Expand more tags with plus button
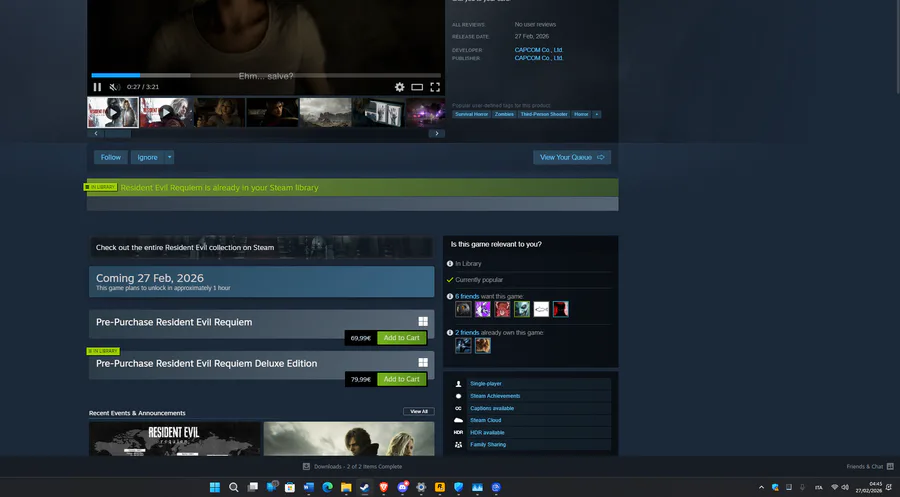 point(597,114)
